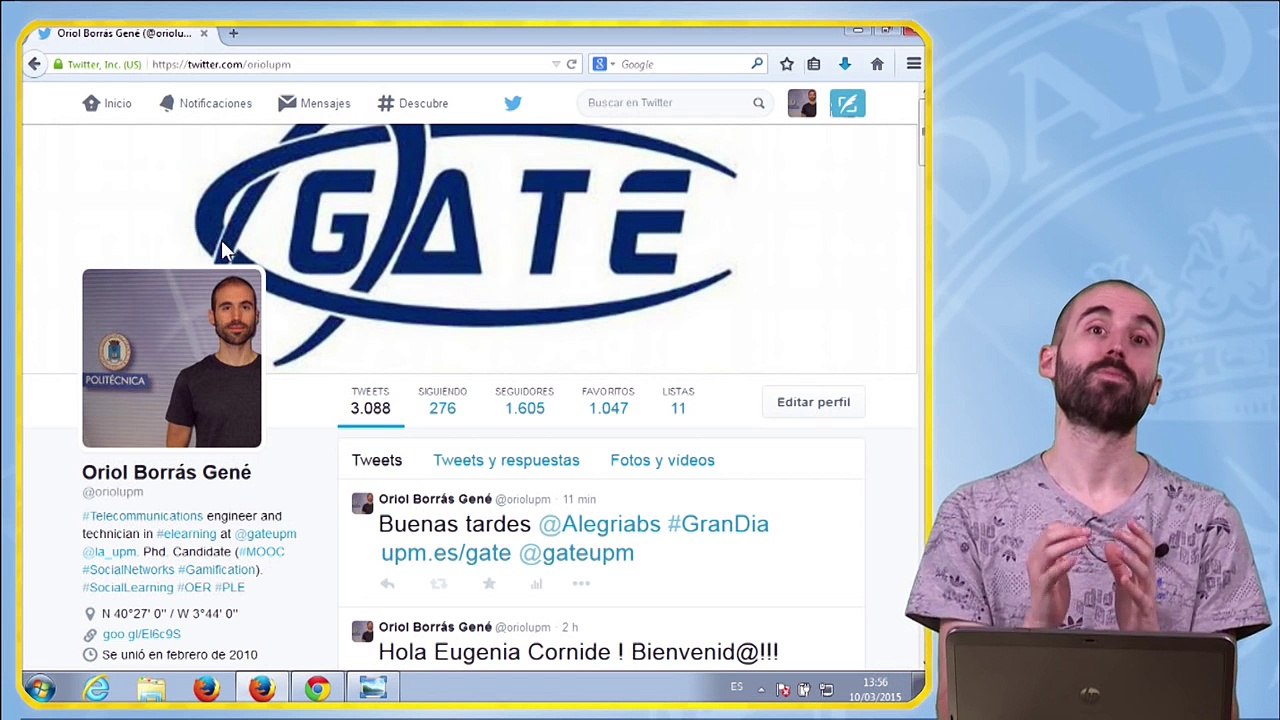Favorite the Buenas tardes tweet
The width and height of the screenshot is (1280, 720).
(489, 584)
